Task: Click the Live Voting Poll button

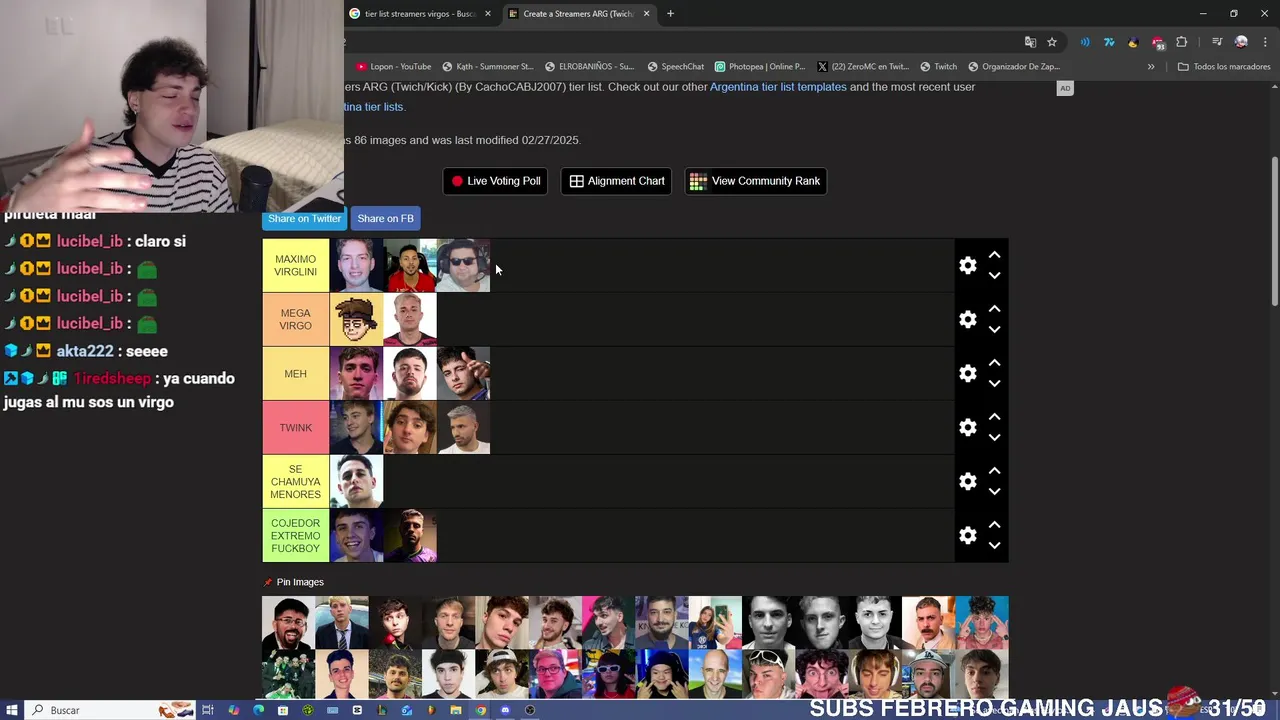Action: [x=495, y=181]
